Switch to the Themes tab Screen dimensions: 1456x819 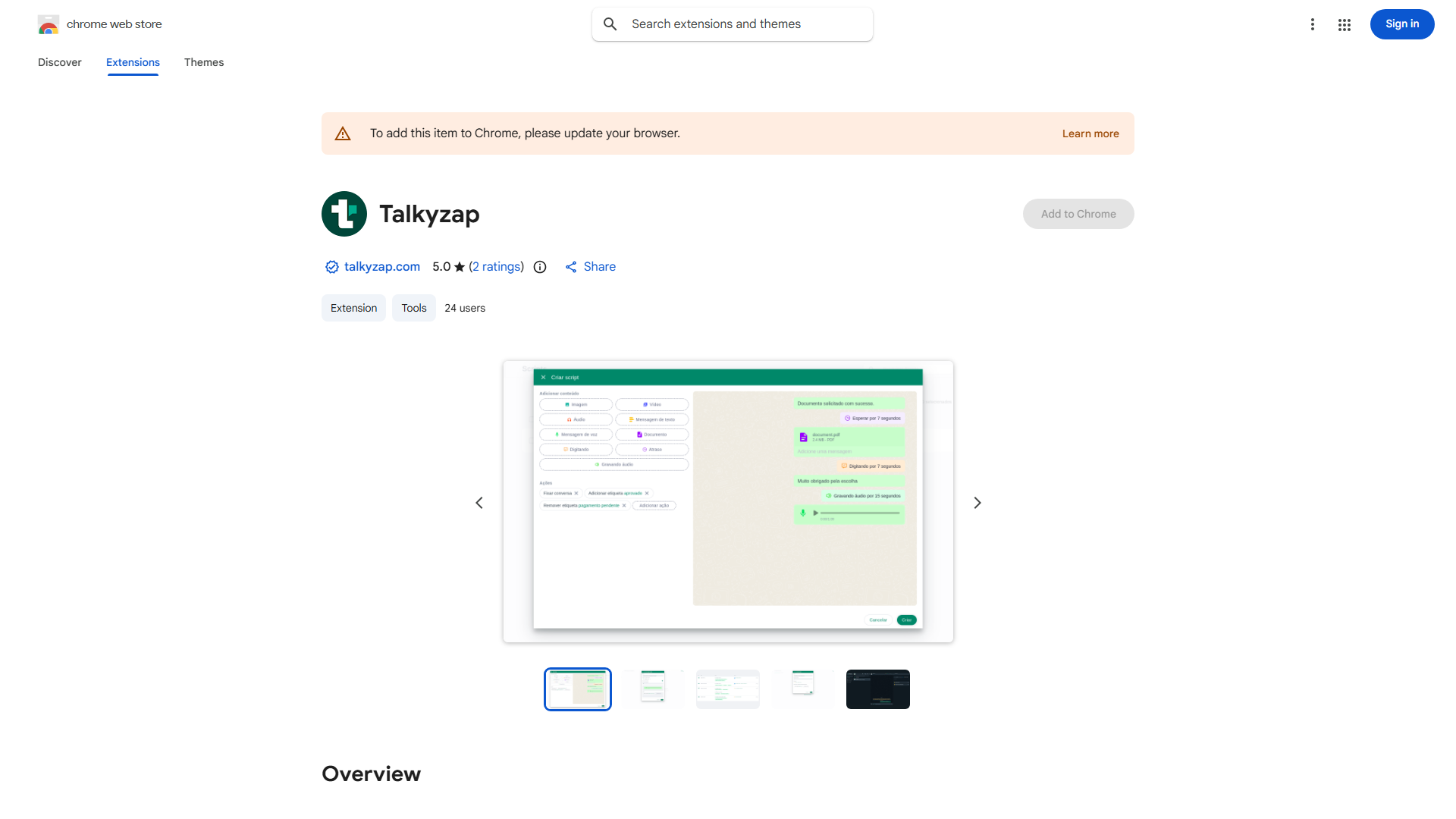(x=203, y=62)
